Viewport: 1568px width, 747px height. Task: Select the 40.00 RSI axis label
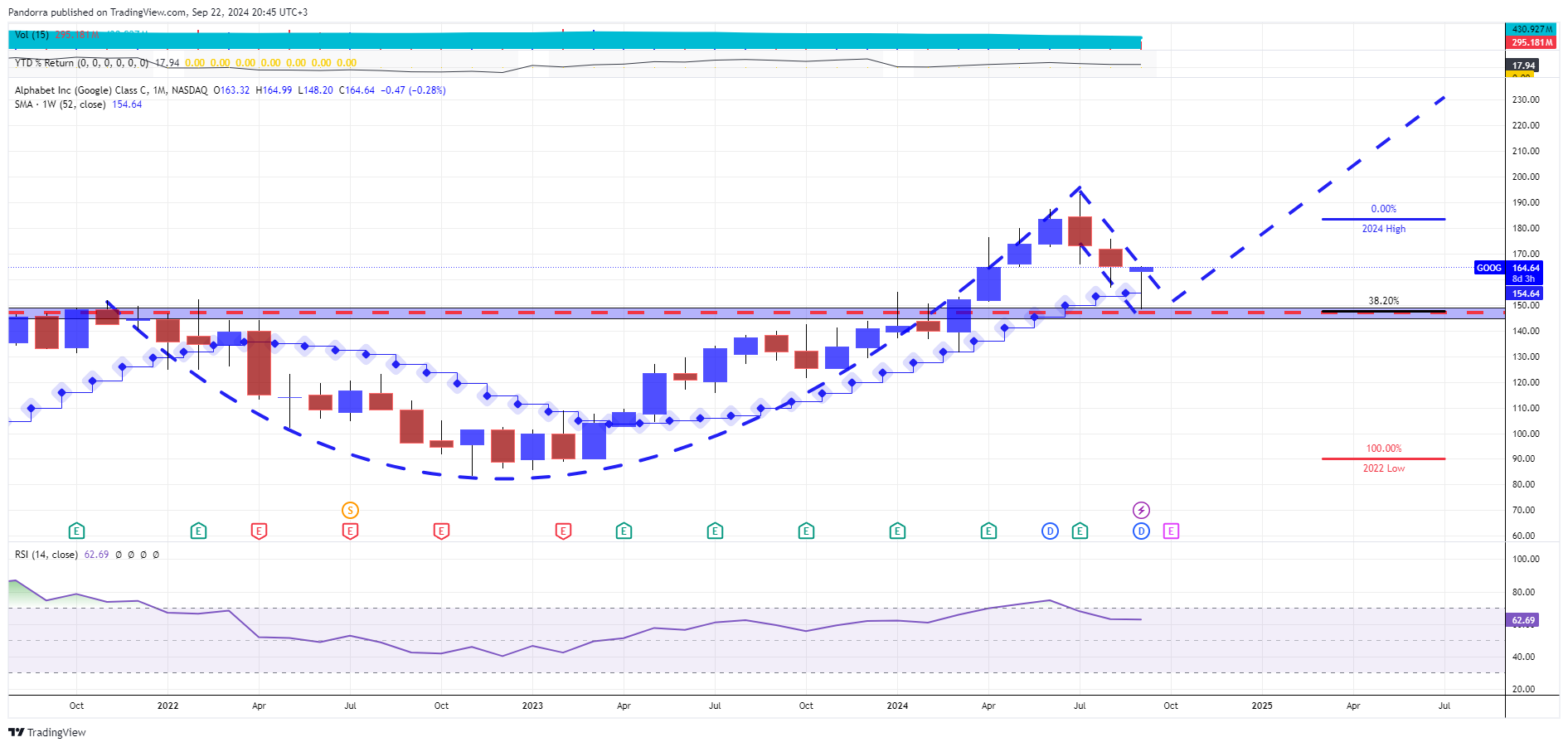pos(1523,657)
